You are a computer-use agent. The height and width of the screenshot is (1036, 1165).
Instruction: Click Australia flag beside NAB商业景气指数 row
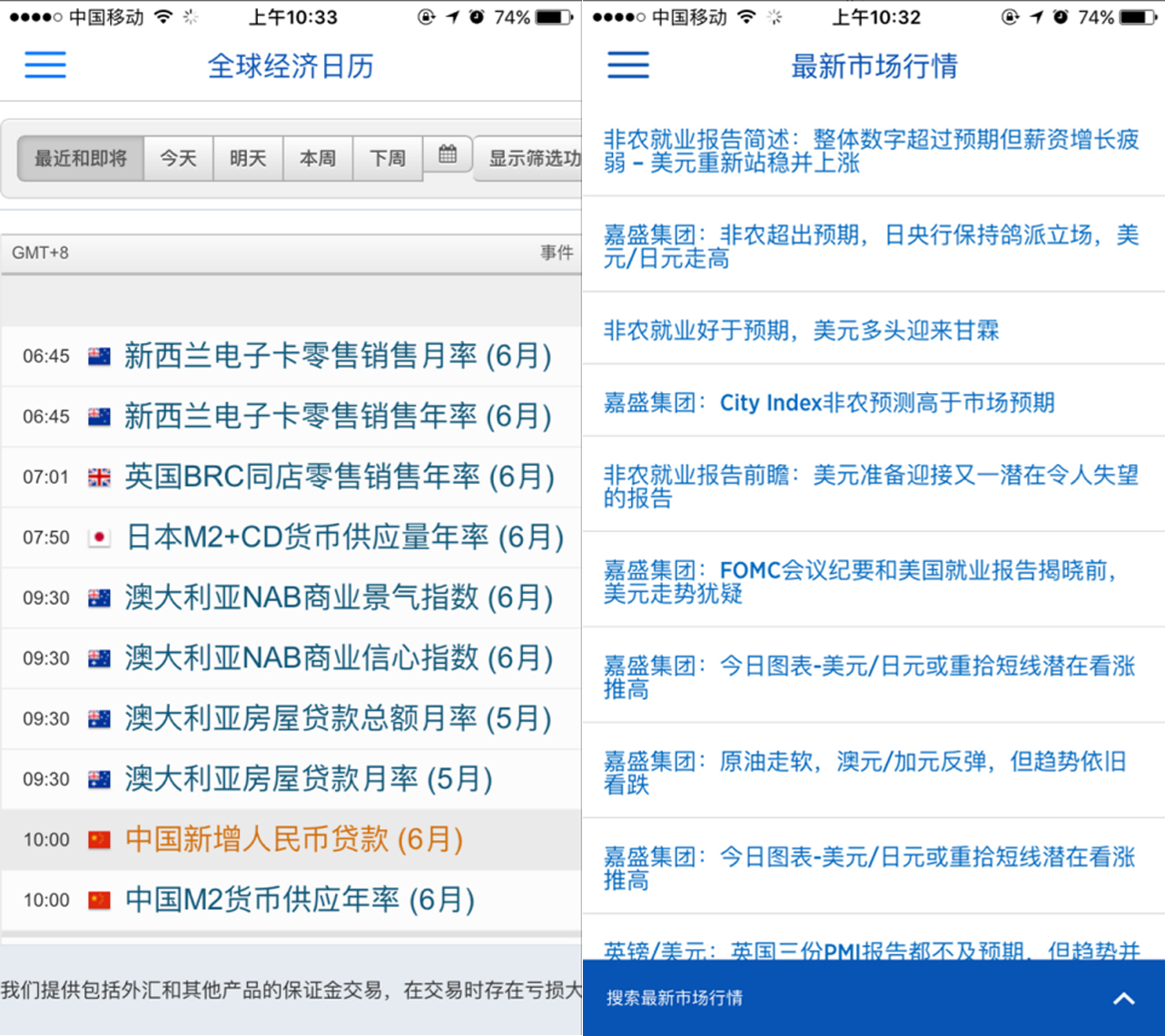click(x=99, y=598)
